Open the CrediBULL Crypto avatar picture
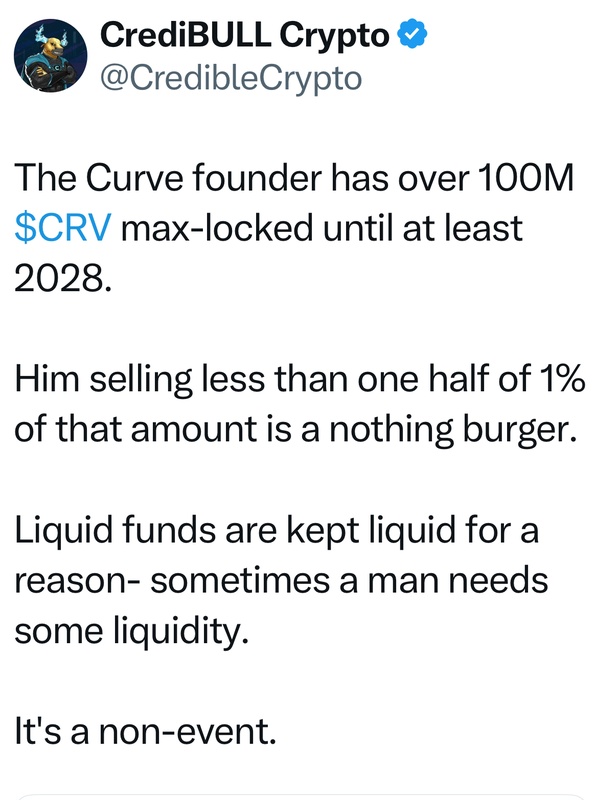596x800 pixels. (50, 55)
